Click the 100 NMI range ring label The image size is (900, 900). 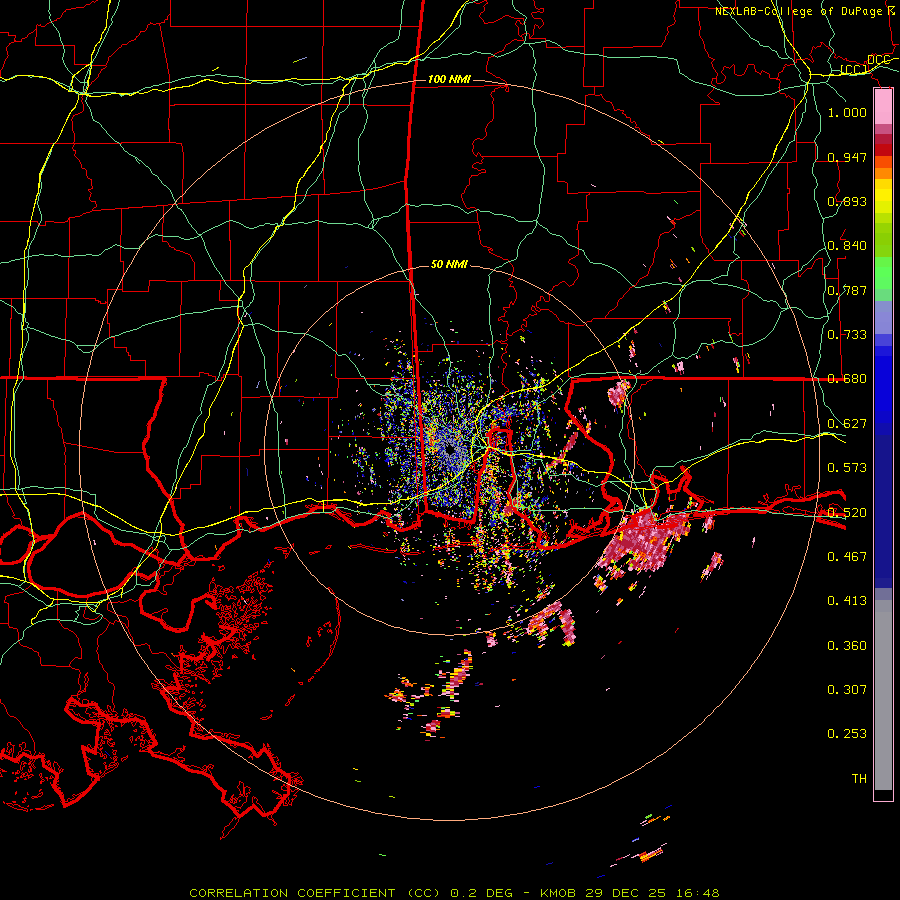[x=449, y=79]
